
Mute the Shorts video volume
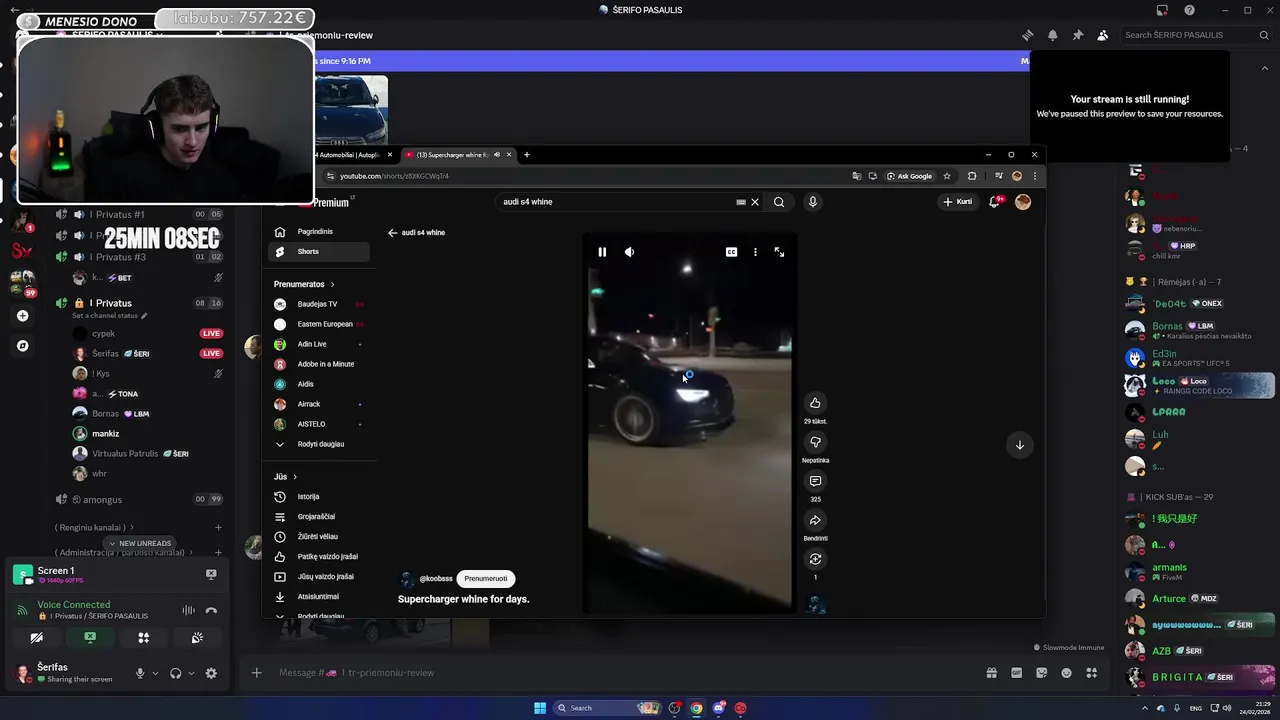pyautogui.click(x=629, y=252)
